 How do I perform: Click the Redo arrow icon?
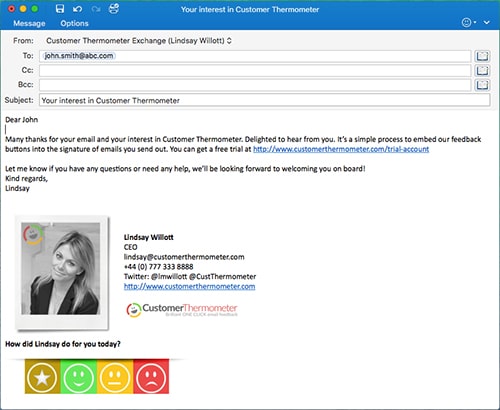(x=96, y=9)
